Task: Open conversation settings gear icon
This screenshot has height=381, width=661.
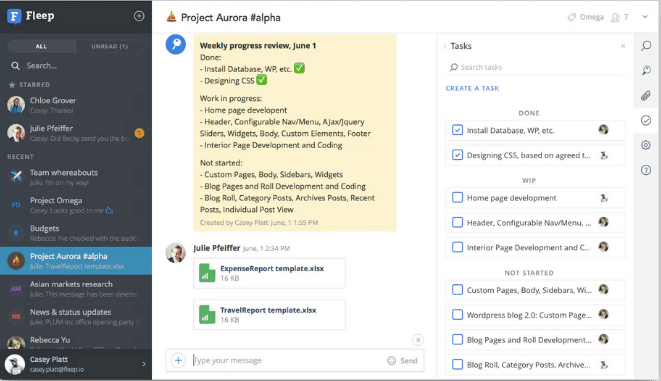Action: pyautogui.click(x=646, y=145)
